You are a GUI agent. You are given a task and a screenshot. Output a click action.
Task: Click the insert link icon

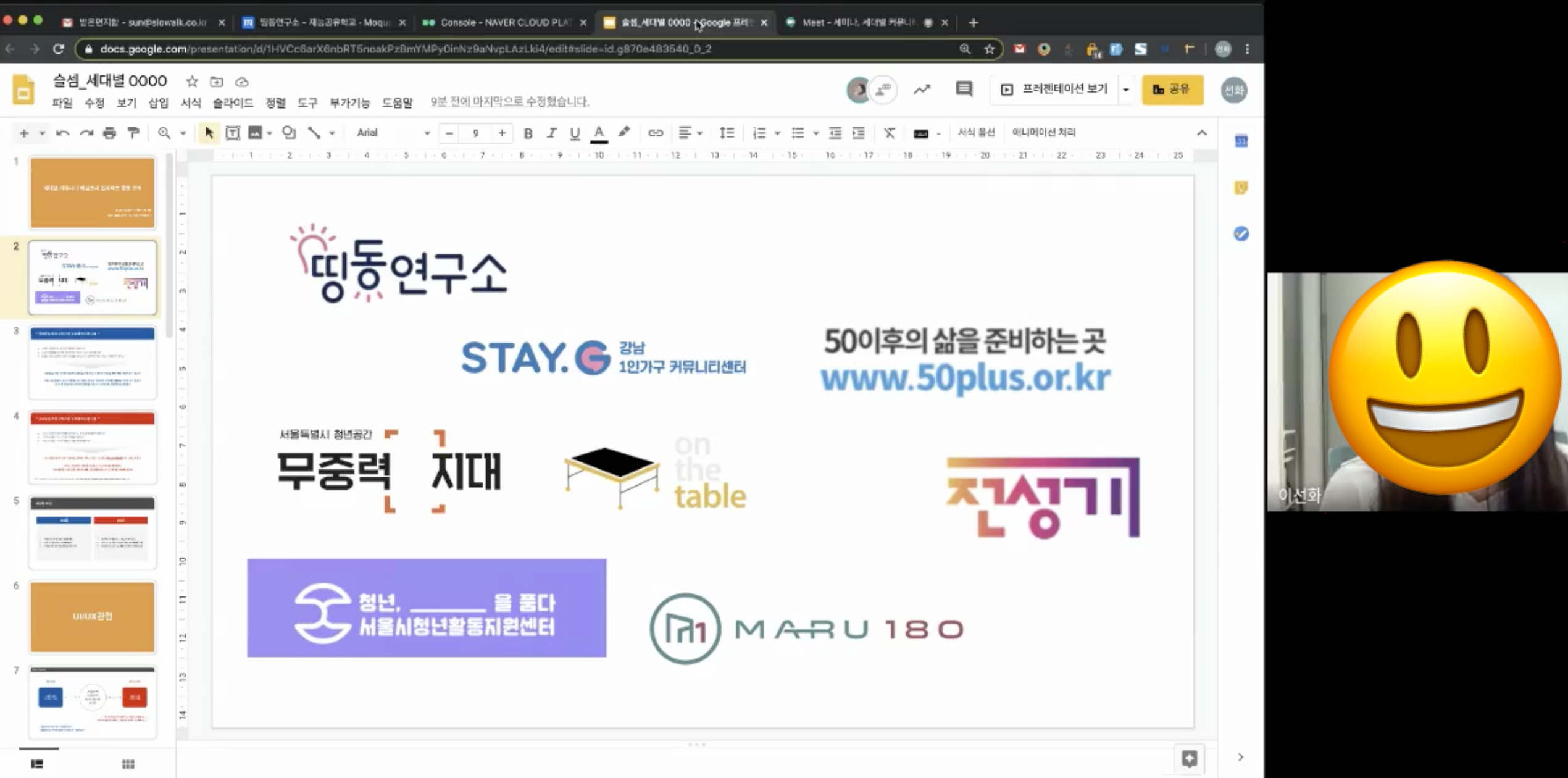coord(655,133)
